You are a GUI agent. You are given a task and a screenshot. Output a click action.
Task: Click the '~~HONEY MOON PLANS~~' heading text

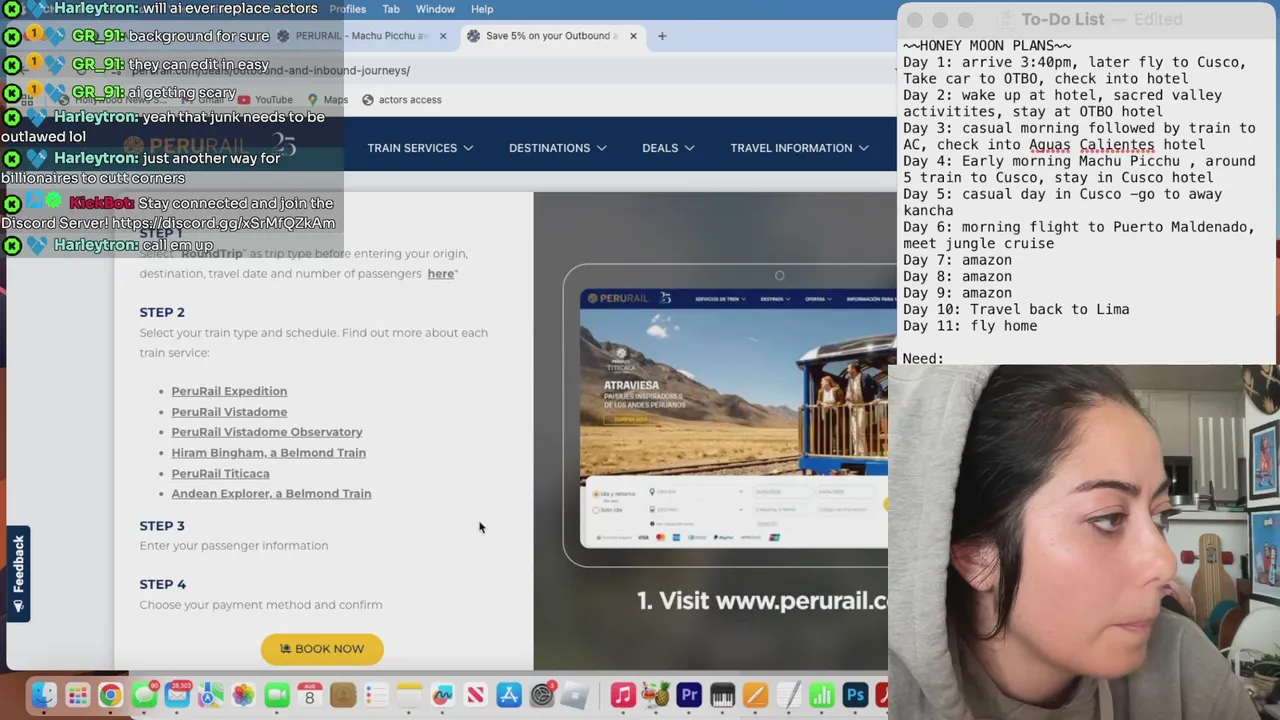[x=987, y=46]
